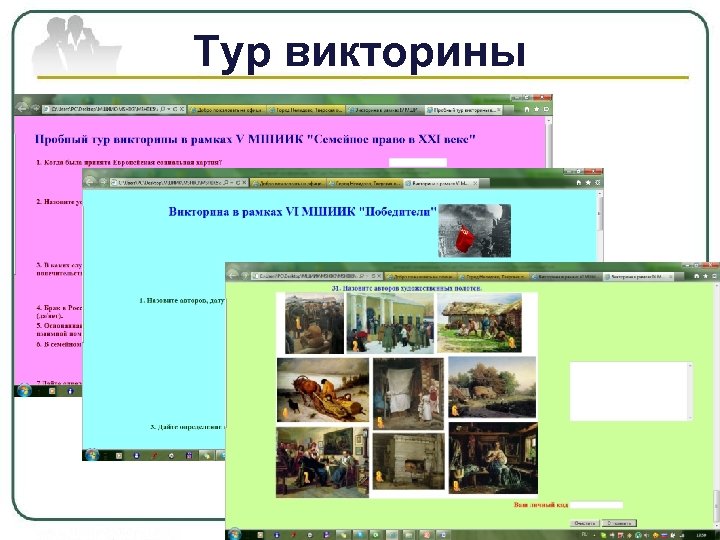The width and height of the screenshot is (720, 540).
Task: Select painting number 9 with seated woman
Action: [x=493, y=458]
